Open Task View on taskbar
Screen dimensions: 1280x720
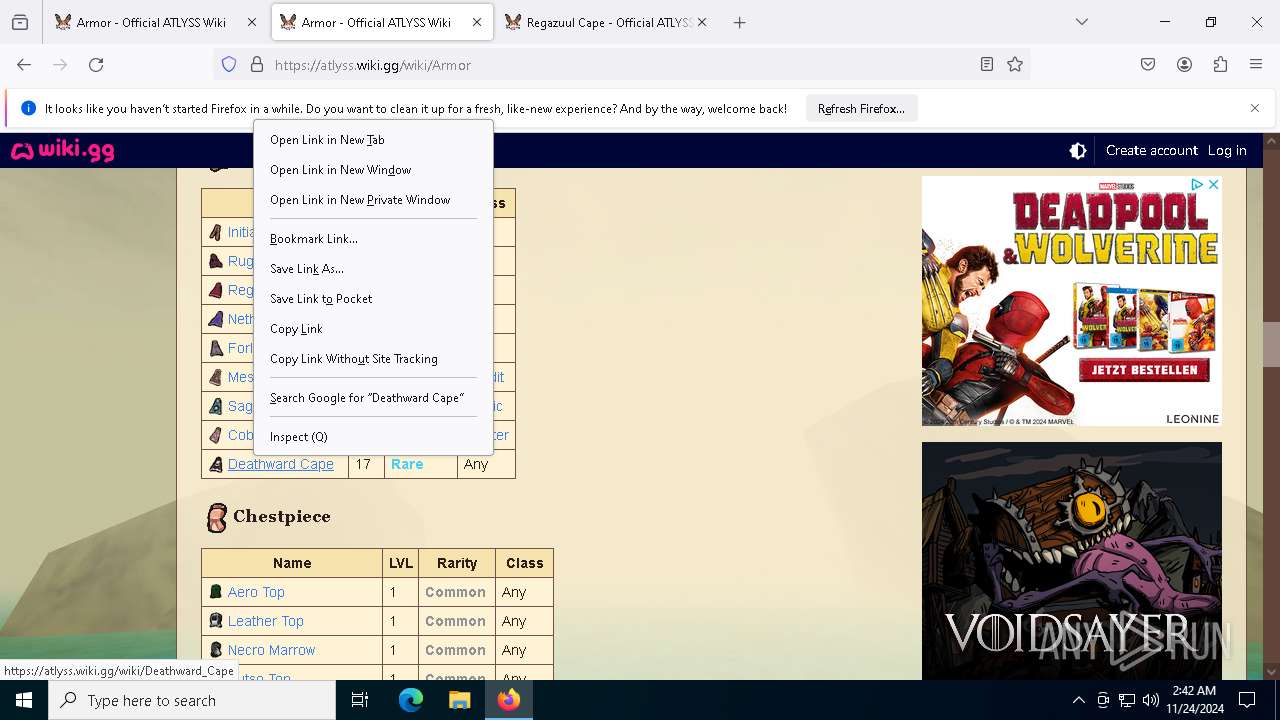[360, 700]
